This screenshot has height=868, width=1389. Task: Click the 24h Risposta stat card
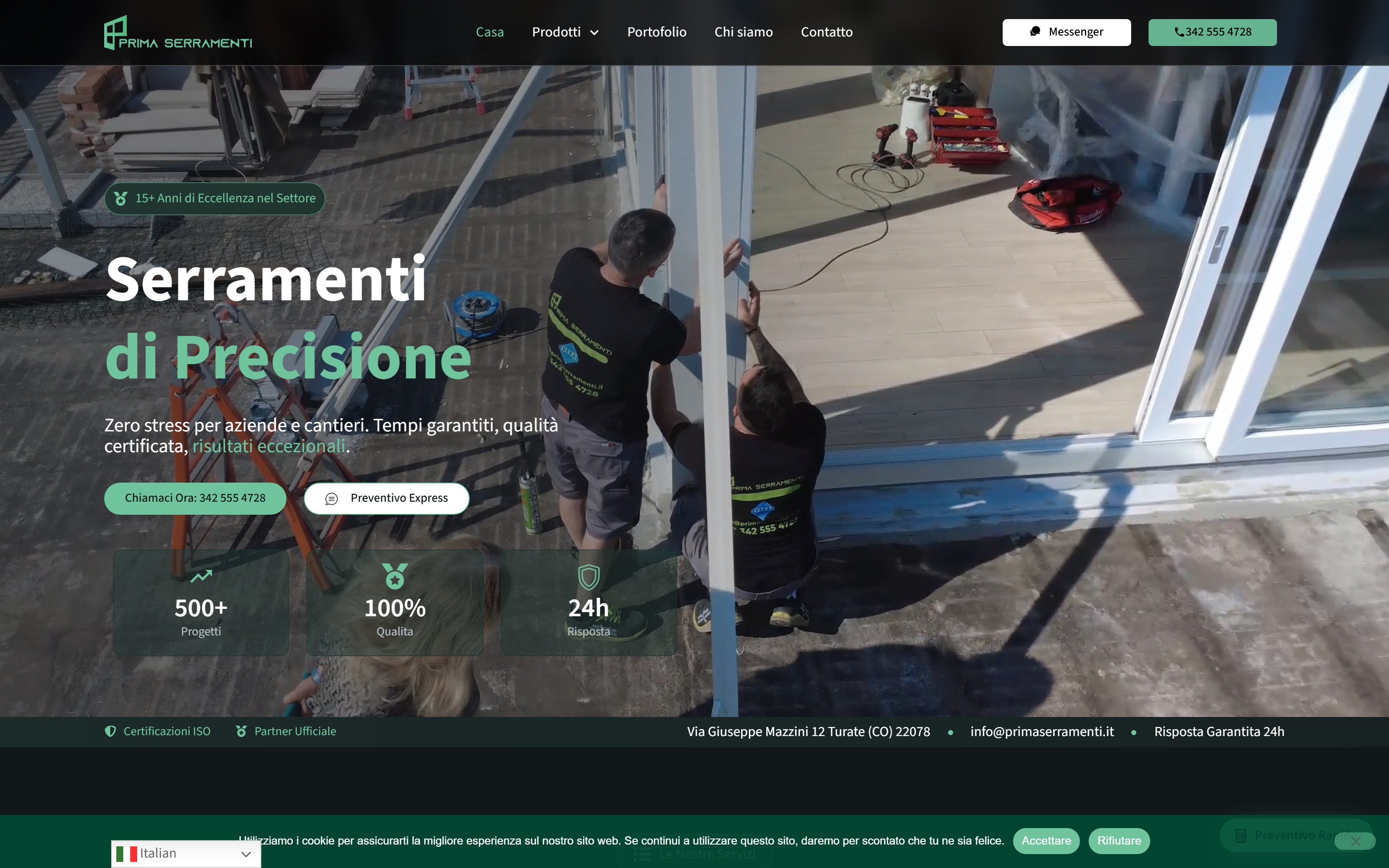point(589,602)
